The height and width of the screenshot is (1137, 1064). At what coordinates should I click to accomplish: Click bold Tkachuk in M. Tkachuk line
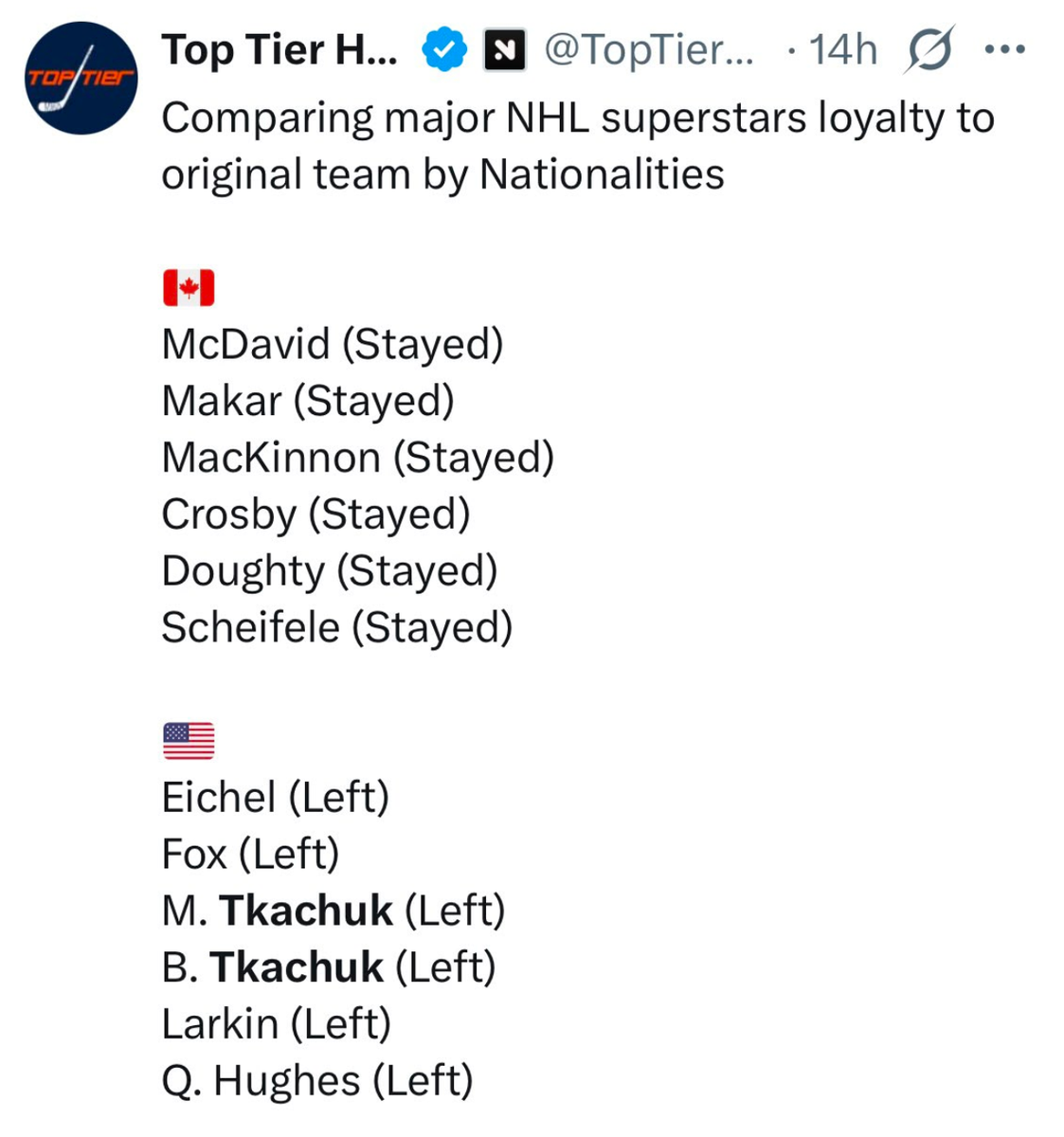click(306, 911)
